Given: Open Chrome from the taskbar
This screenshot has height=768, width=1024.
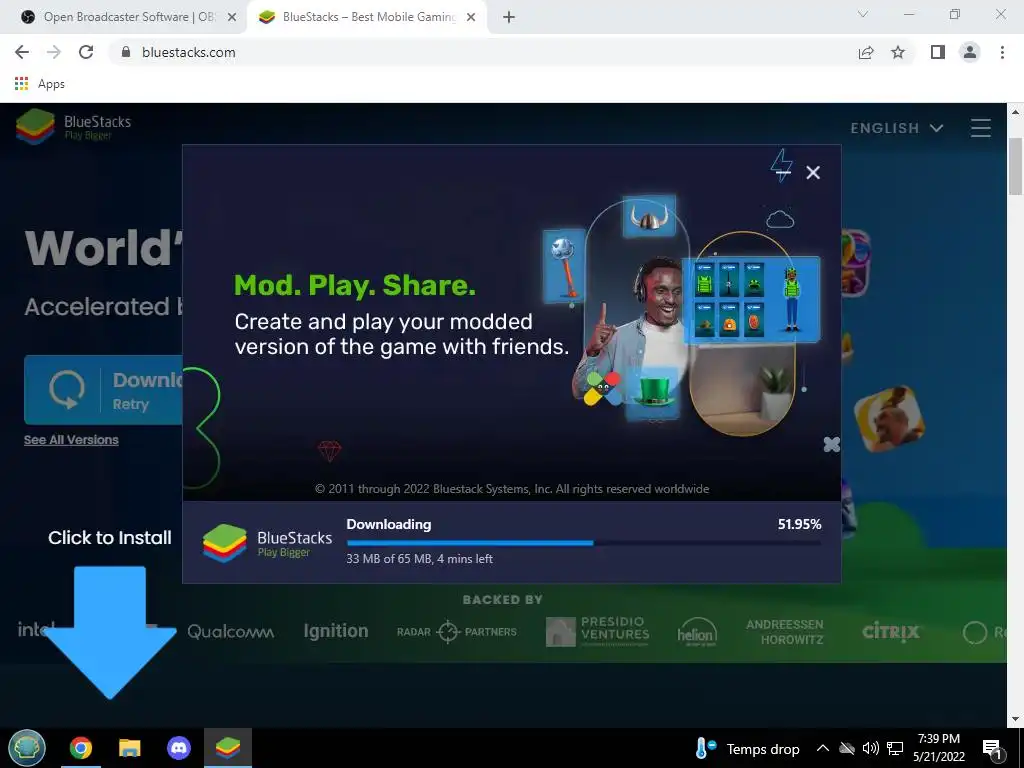Looking at the screenshot, I should click(81, 748).
